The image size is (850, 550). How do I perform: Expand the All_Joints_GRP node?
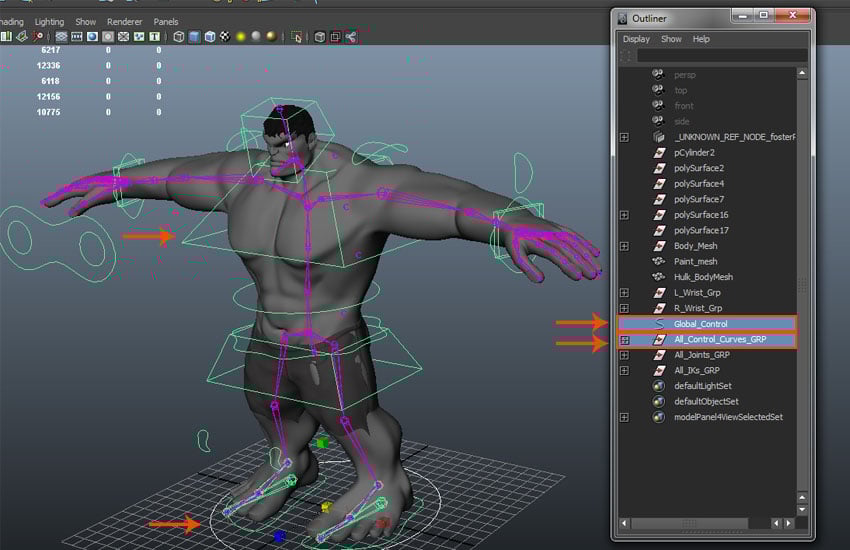pyautogui.click(x=624, y=355)
